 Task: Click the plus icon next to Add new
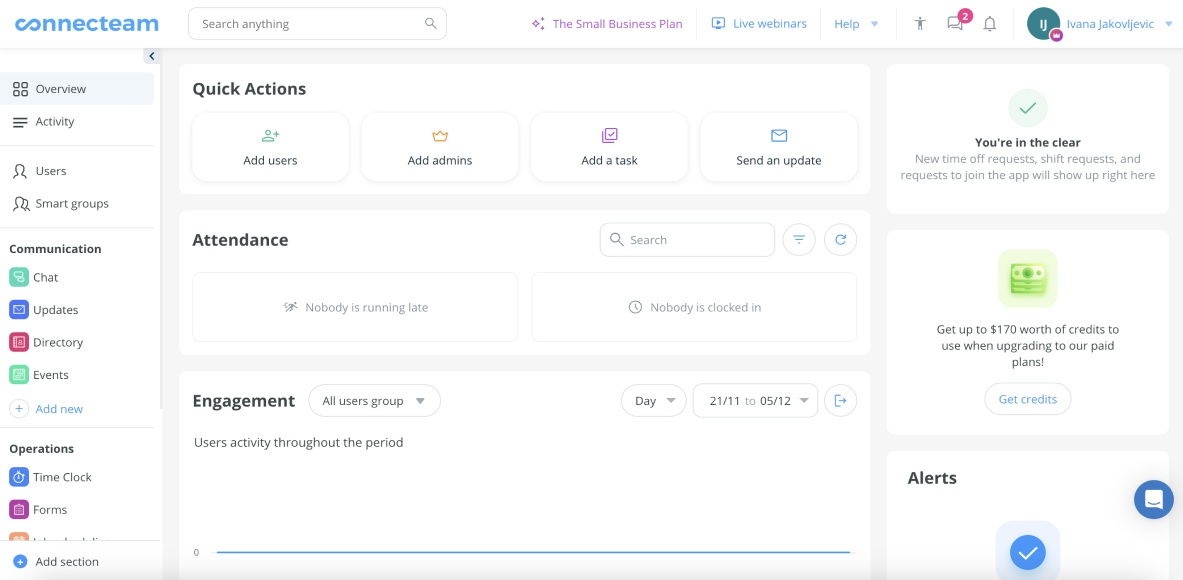(x=19, y=408)
